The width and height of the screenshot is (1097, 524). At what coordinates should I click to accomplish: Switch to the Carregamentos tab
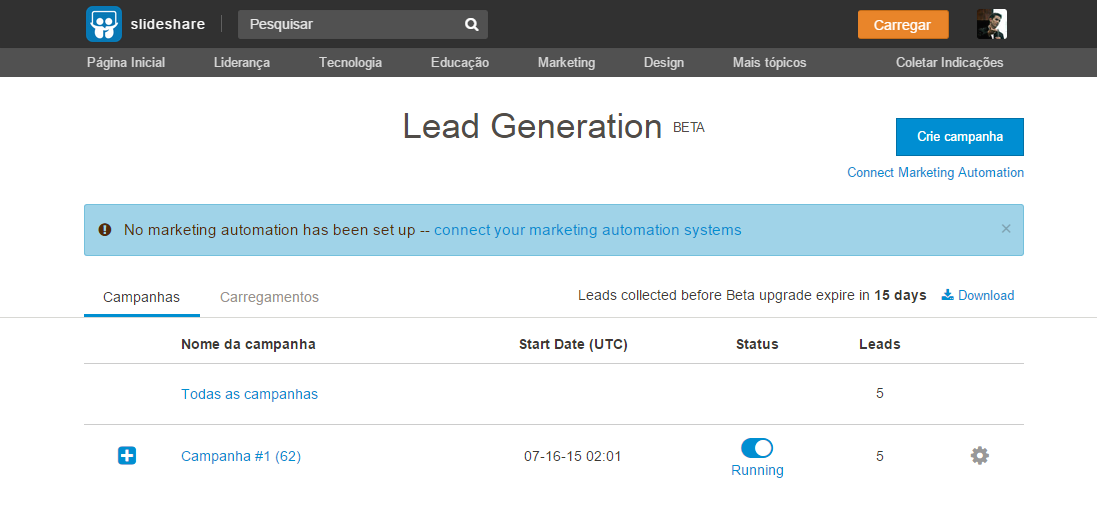269,297
